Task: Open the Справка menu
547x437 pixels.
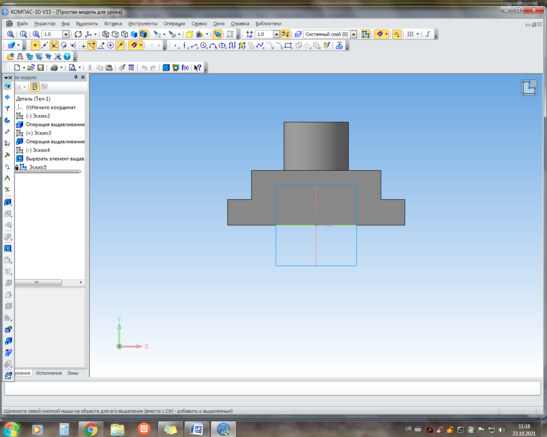Action: [240, 23]
